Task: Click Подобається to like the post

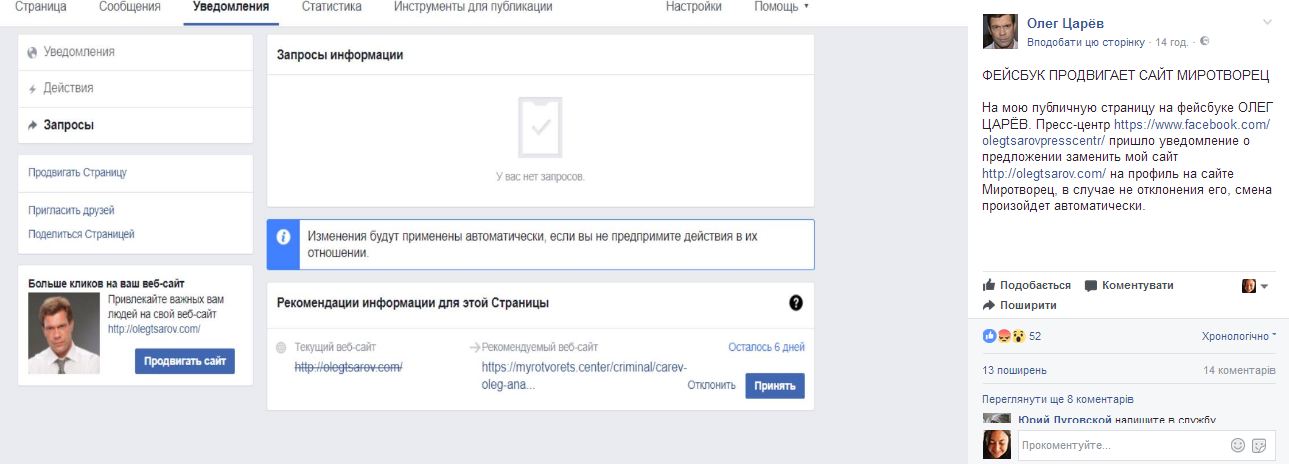Action: (x=1027, y=285)
